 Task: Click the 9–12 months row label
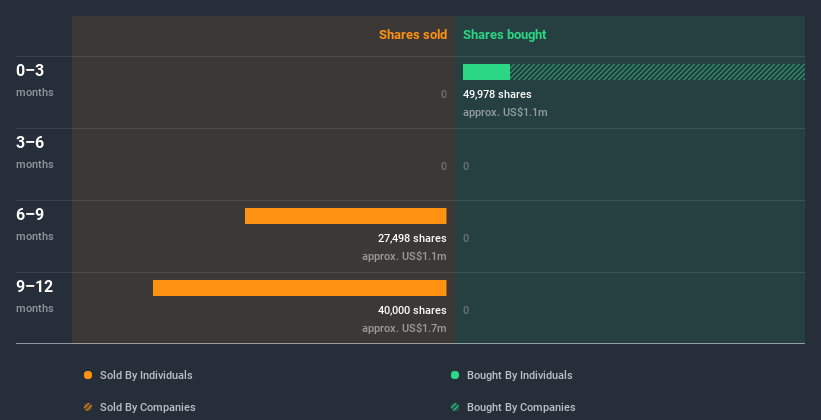pyautogui.click(x=35, y=296)
